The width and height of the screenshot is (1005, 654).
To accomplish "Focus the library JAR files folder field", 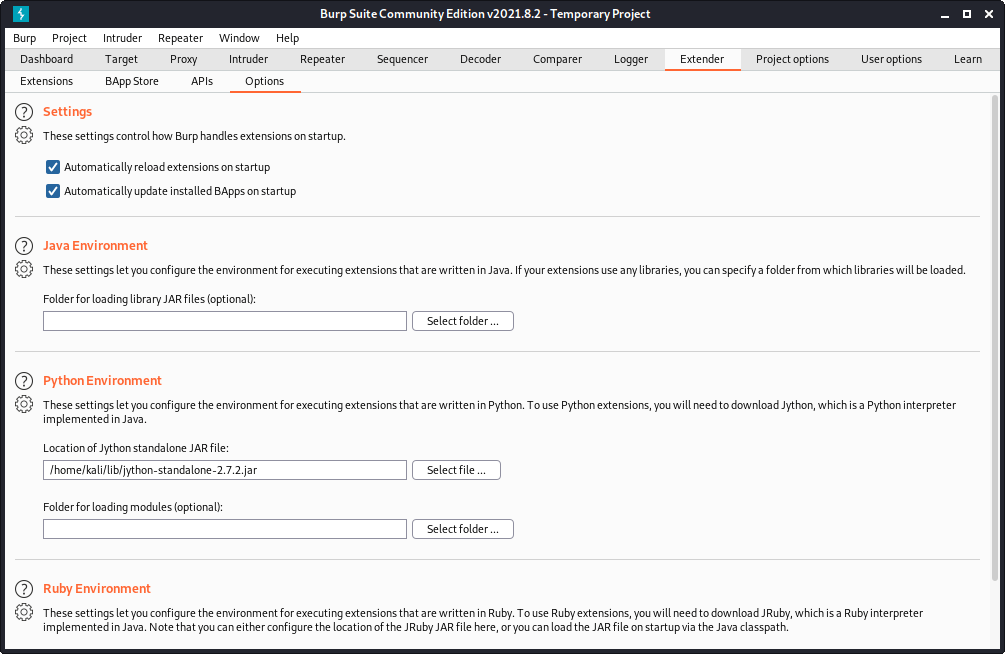I will [224, 321].
